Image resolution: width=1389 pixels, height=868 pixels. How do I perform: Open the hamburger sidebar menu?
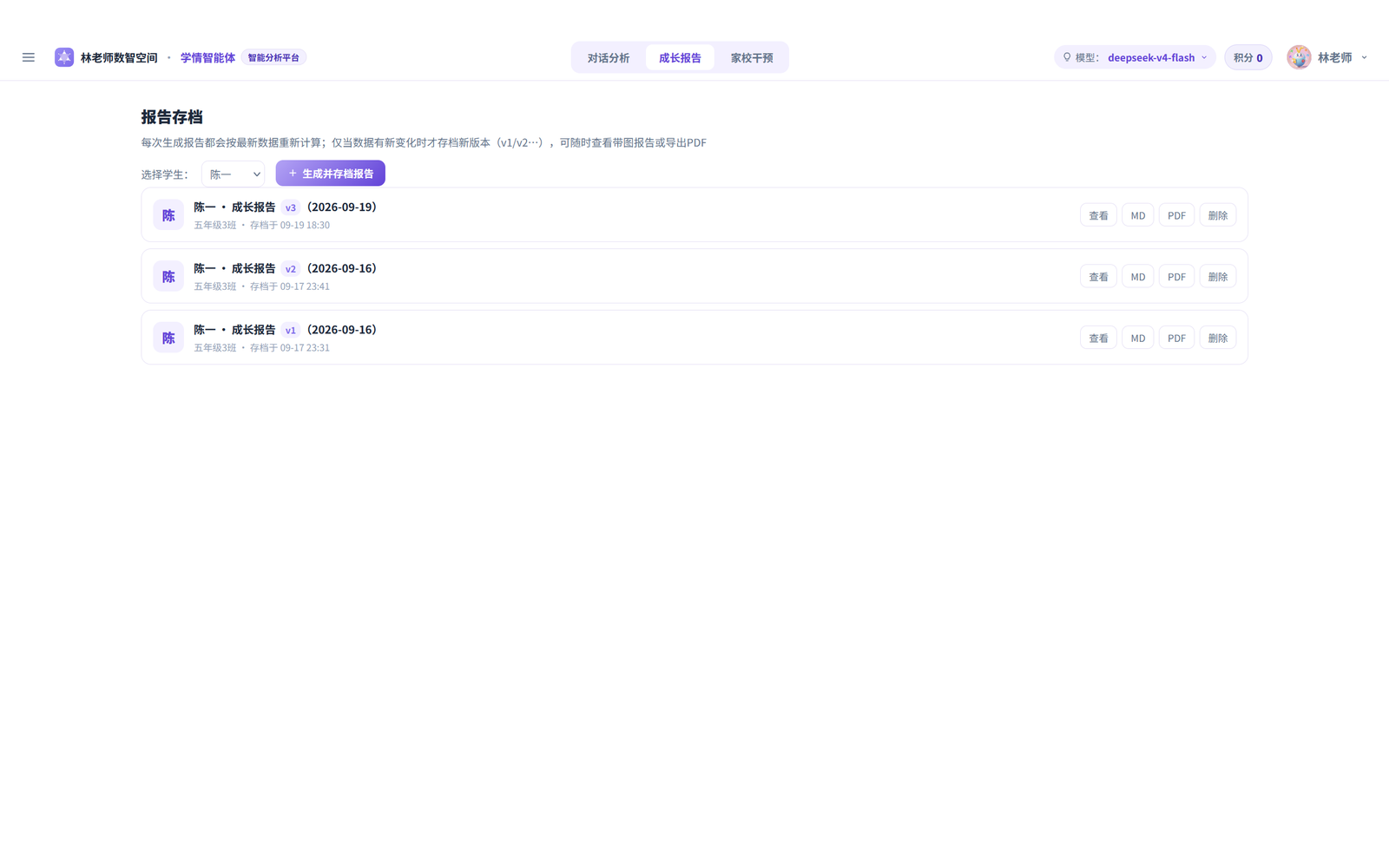click(x=29, y=57)
